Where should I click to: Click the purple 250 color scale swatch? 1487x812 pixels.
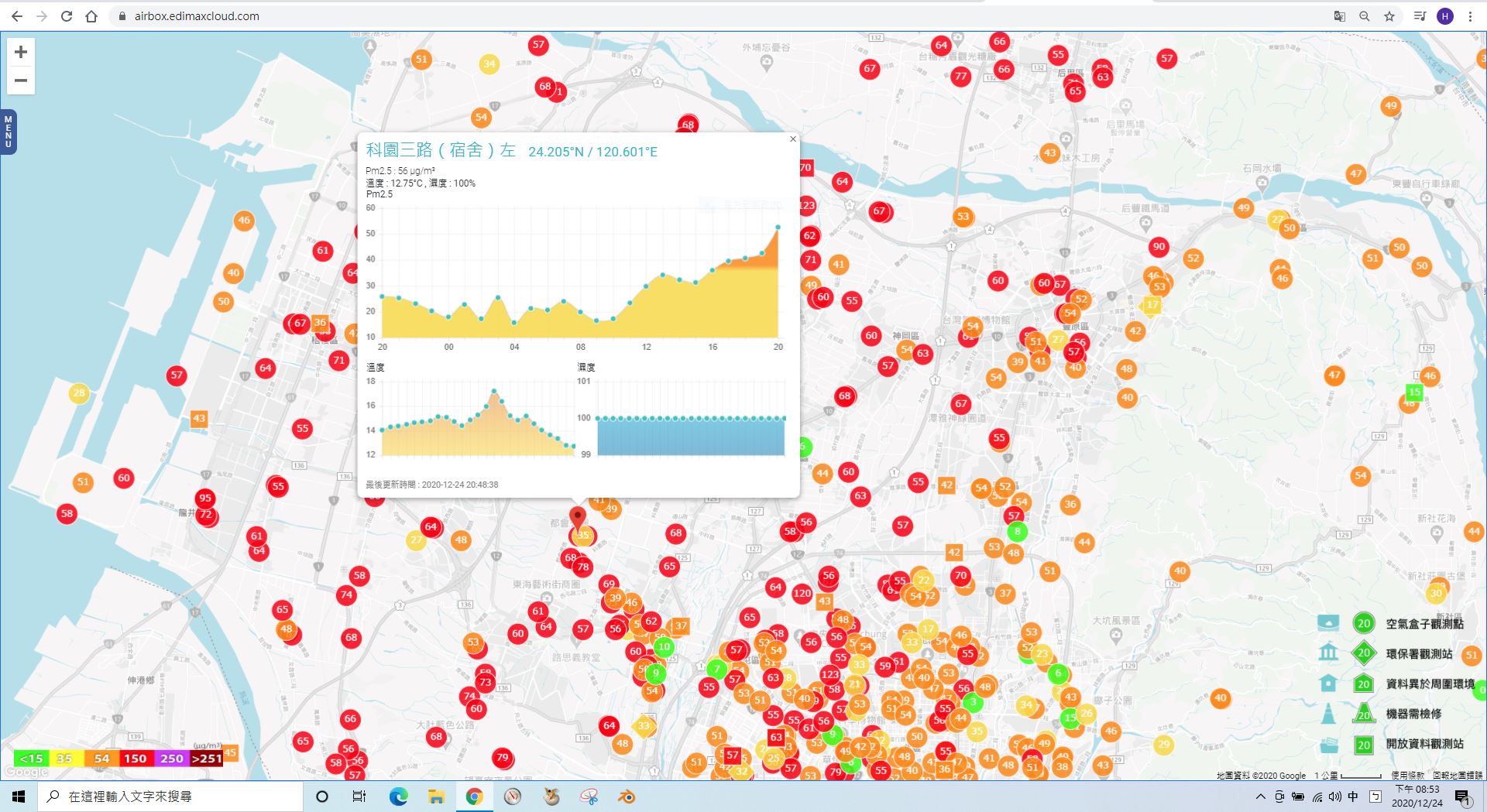171,759
